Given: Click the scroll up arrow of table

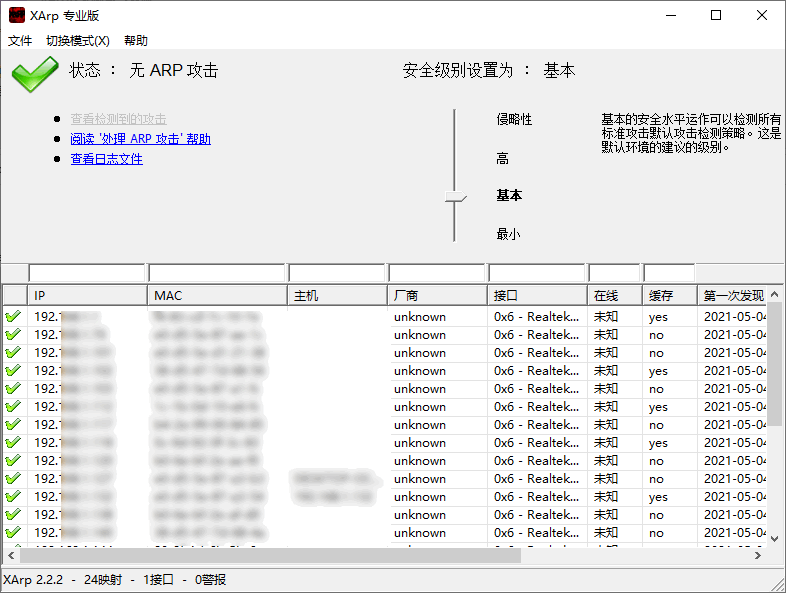Looking at the screenshot, I should coord(774,294).
